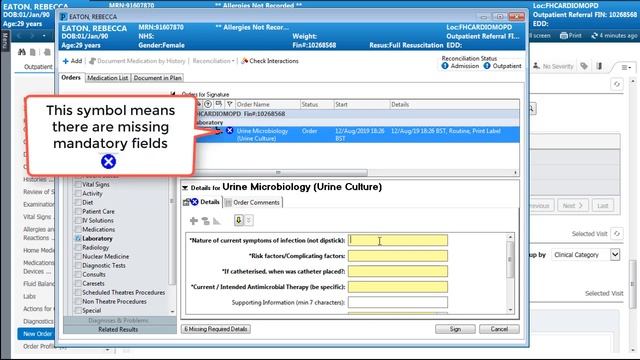Click the gray plus icon in details toolbar
The width and height of the screenshot is (640, 360).
click(193, 221)
